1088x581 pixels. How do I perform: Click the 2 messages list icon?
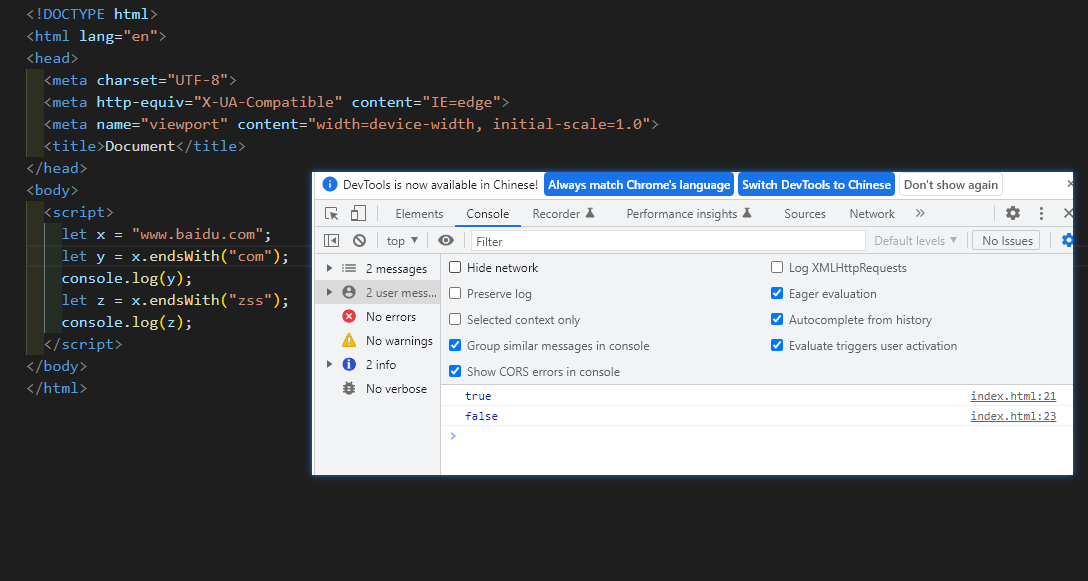(x=349, y=269)
